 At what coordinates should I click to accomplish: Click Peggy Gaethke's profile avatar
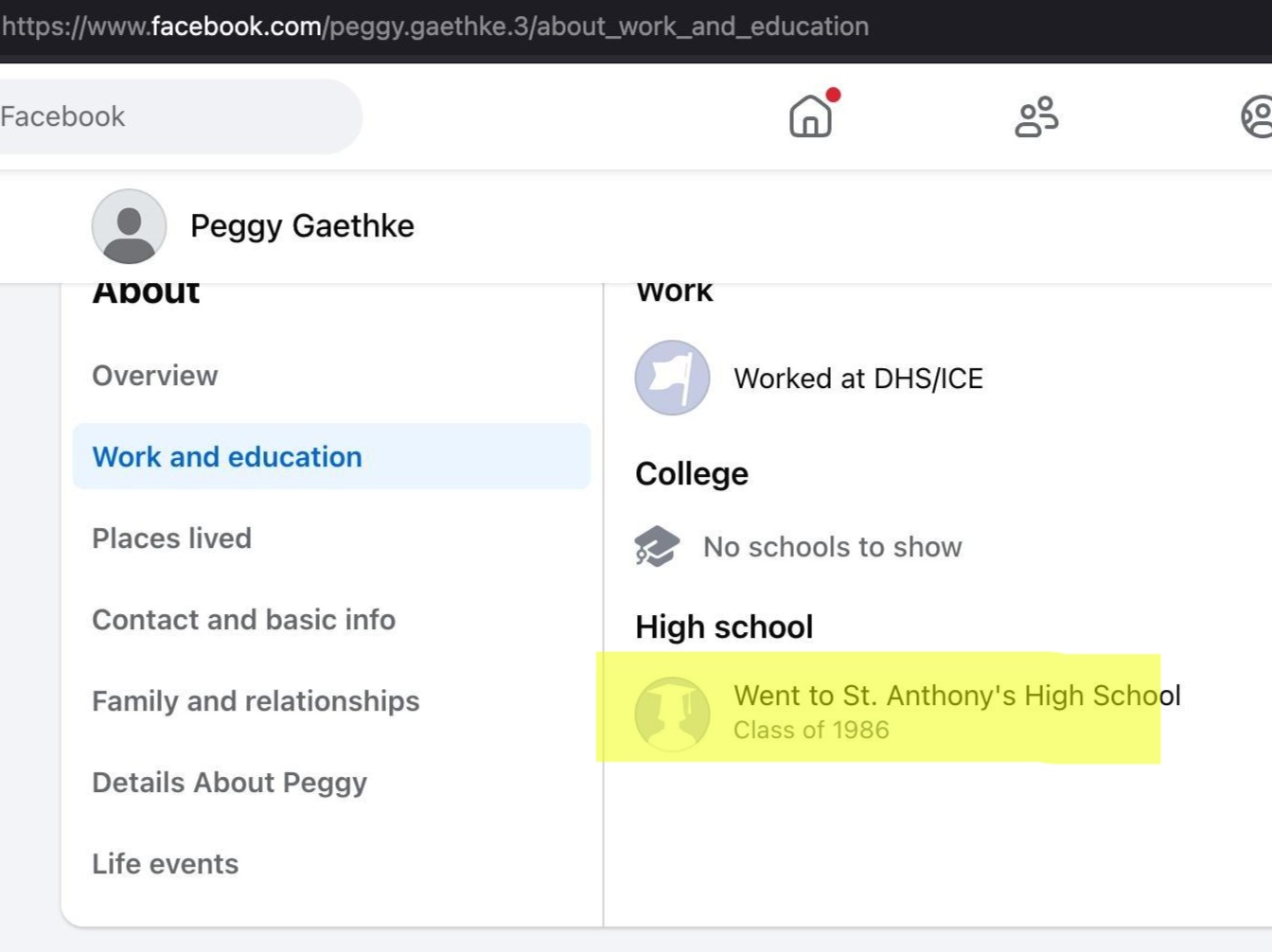pyautogui.click(x=129, y=226)
